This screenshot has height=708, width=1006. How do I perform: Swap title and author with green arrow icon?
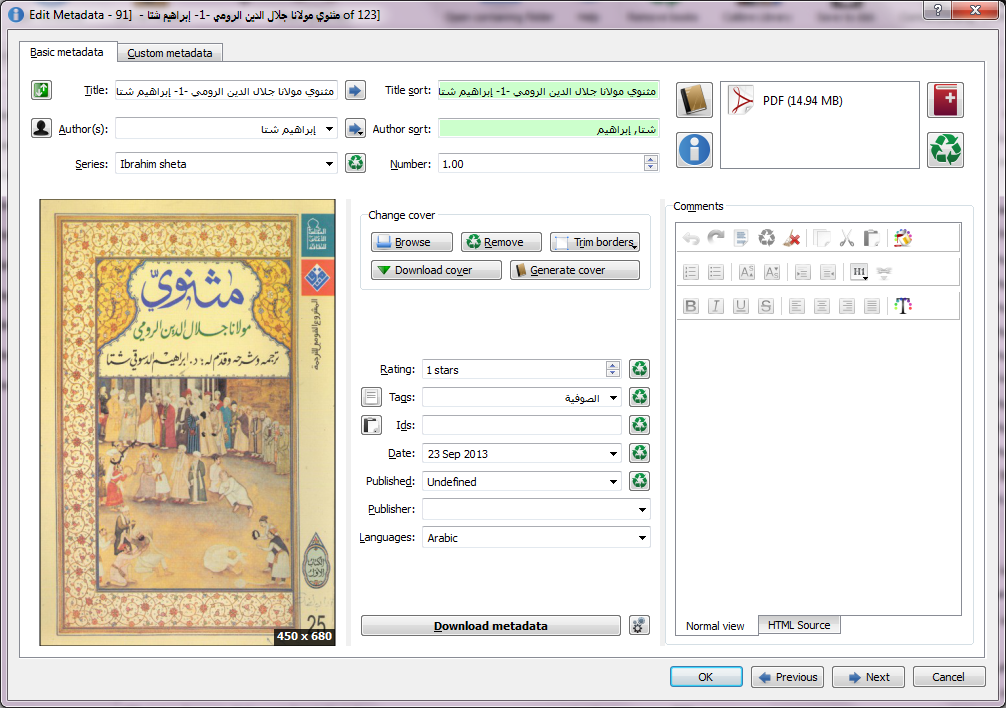pyautogui.click(x=42, y=90)
